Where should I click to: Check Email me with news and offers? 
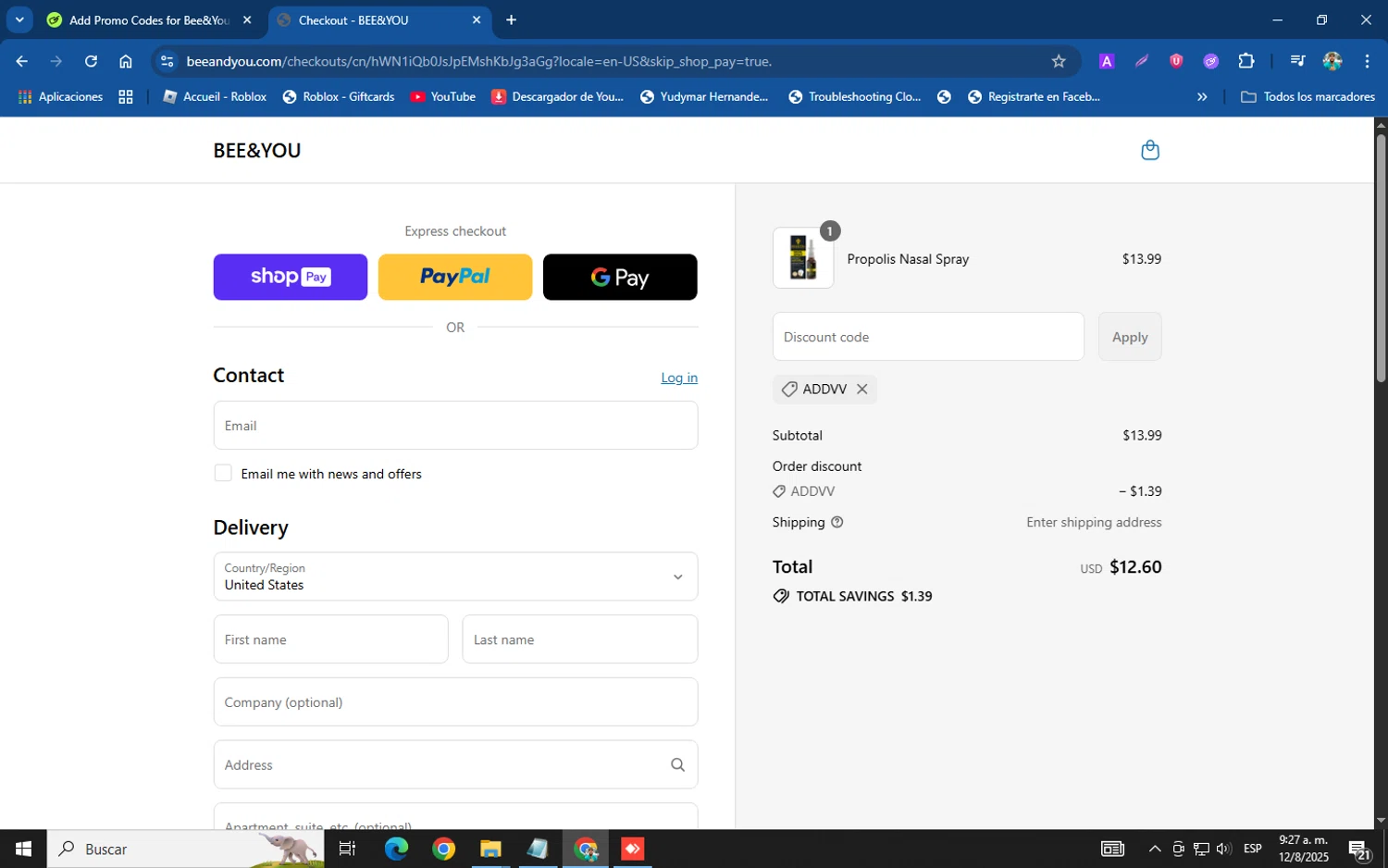[223, 473]
